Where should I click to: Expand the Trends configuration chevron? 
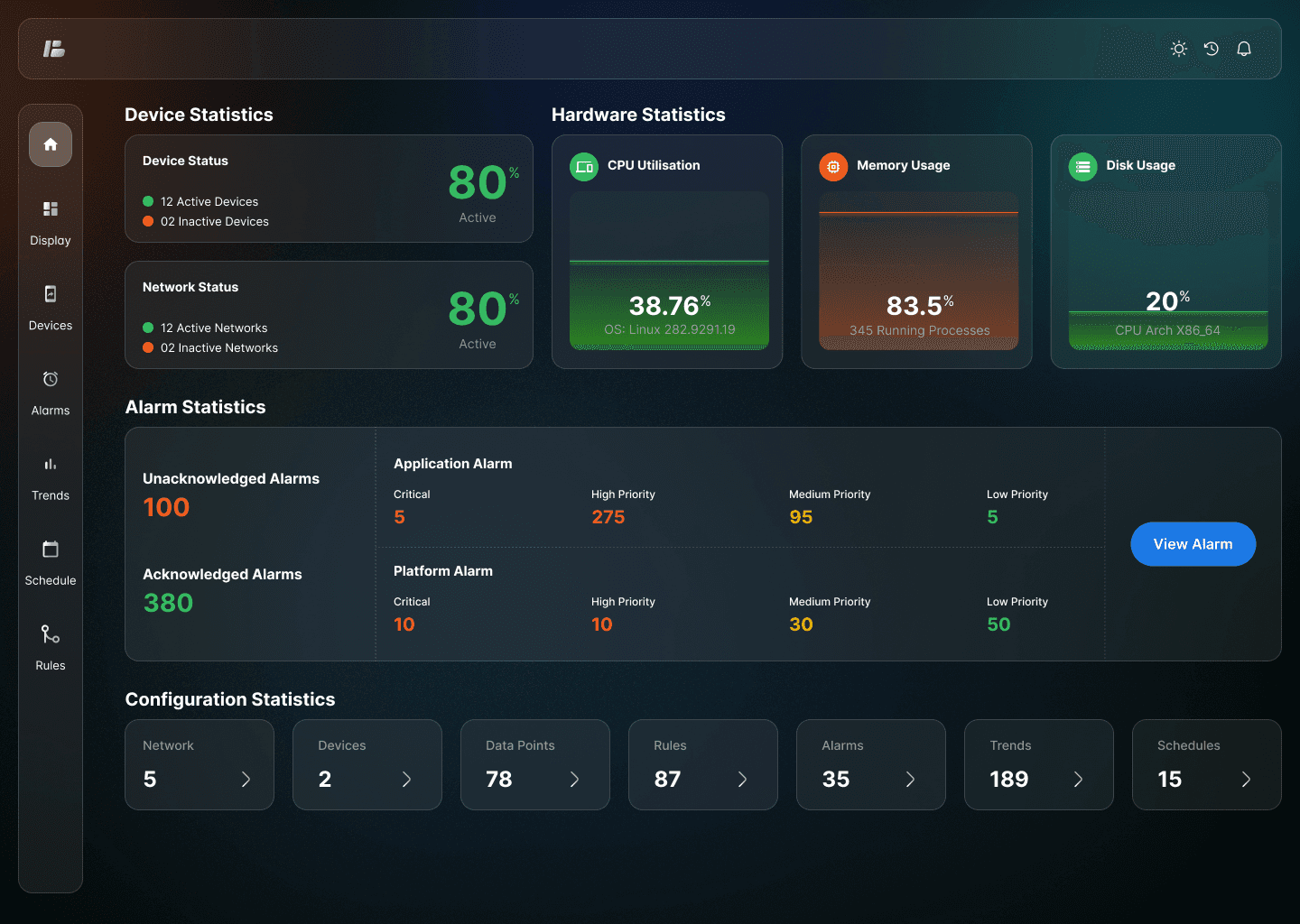click(x=1078, y=780)
